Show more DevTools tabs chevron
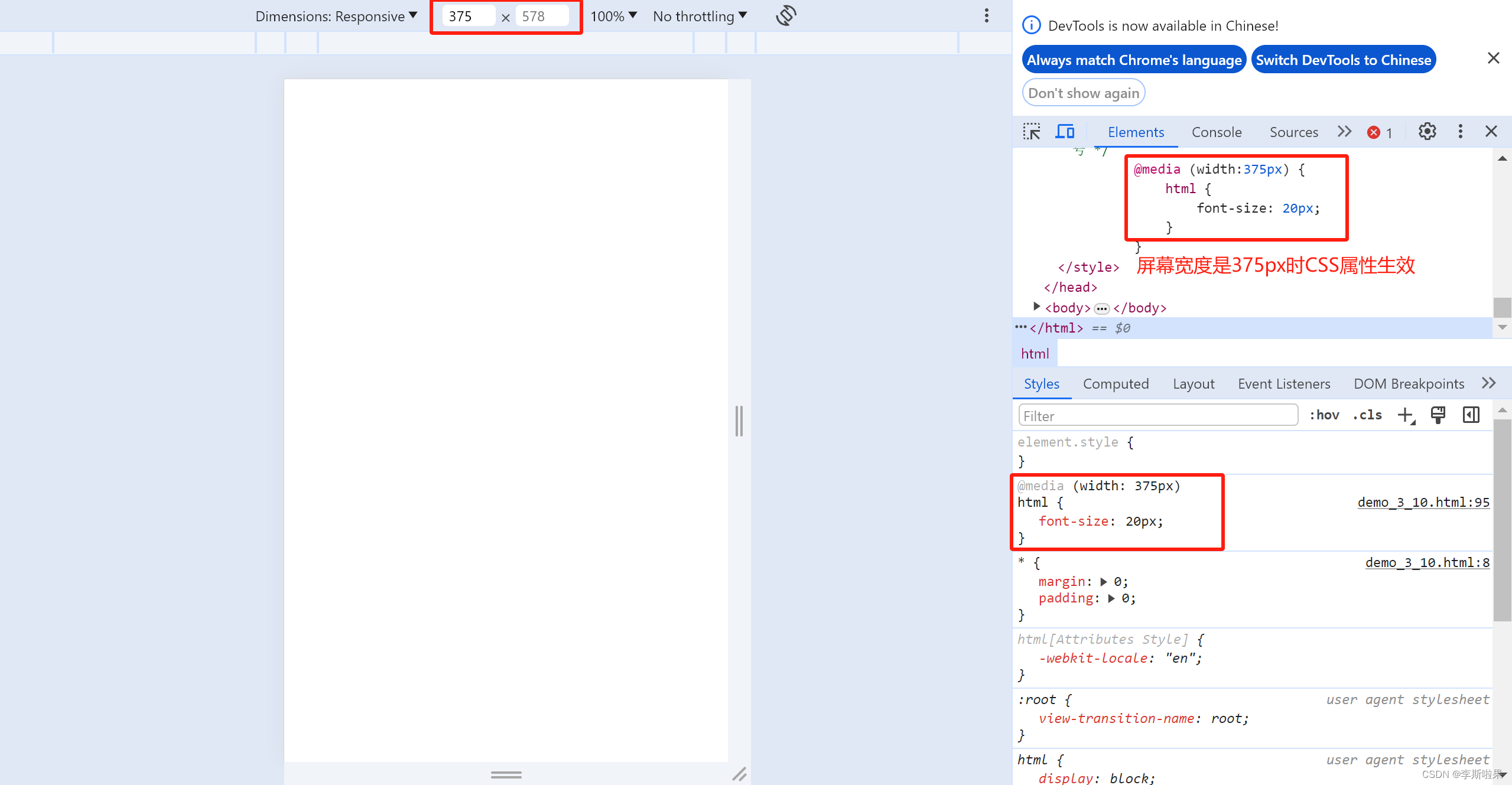The height and width of the screenshot is (785, 1512). 1344,131
